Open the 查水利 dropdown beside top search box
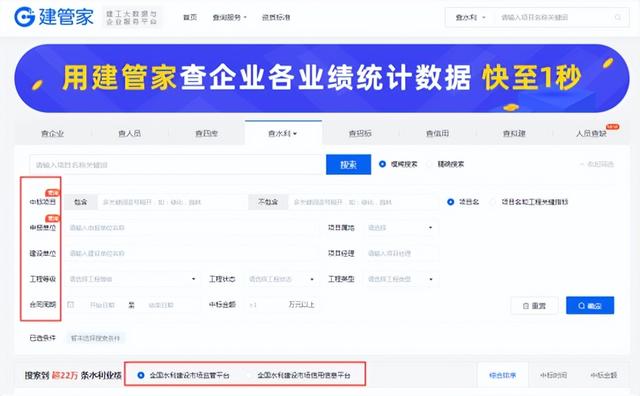Image resolution: width=640 pixels, height=396 pixels. coord(470,18)
